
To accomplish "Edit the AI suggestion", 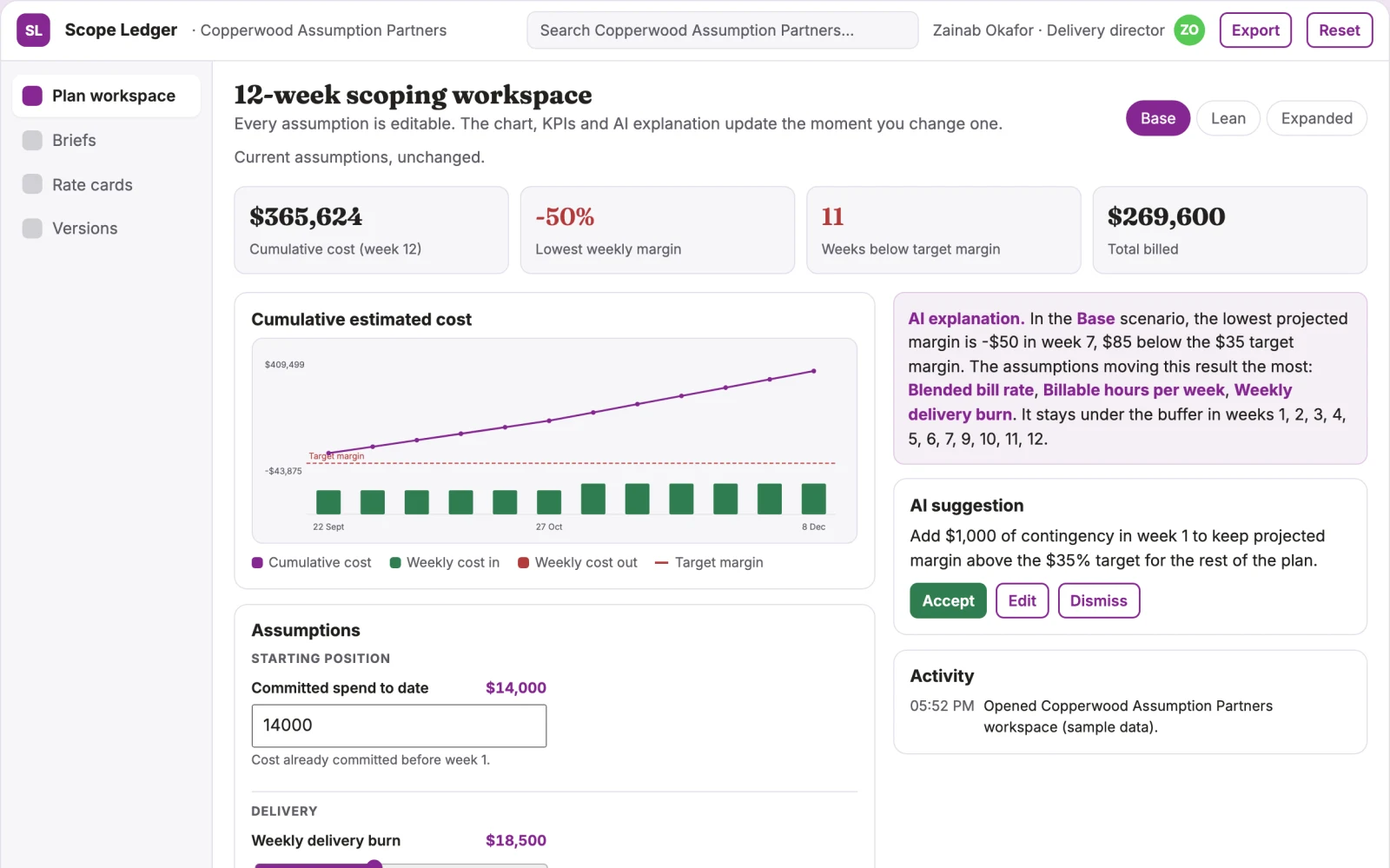I will (x=1023, y=600).
